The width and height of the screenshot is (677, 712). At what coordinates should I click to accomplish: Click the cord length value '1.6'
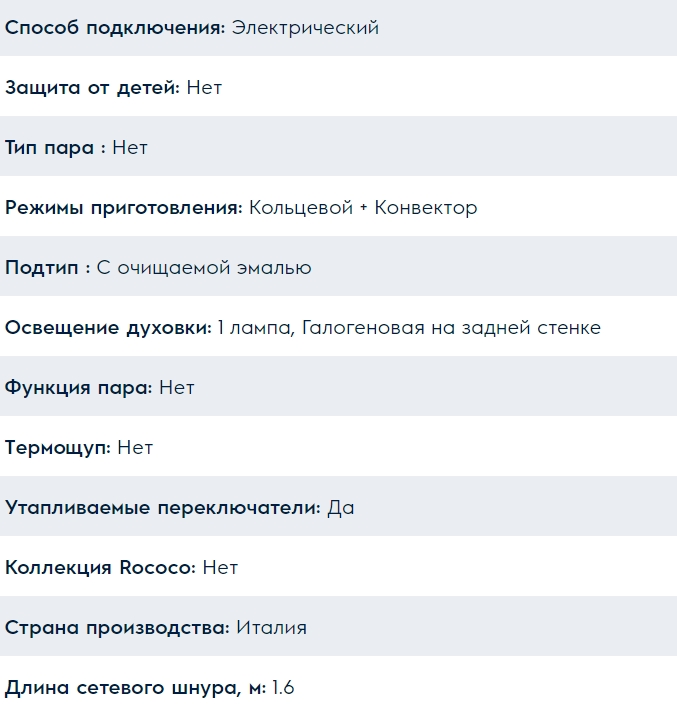(x=283, y=688)
